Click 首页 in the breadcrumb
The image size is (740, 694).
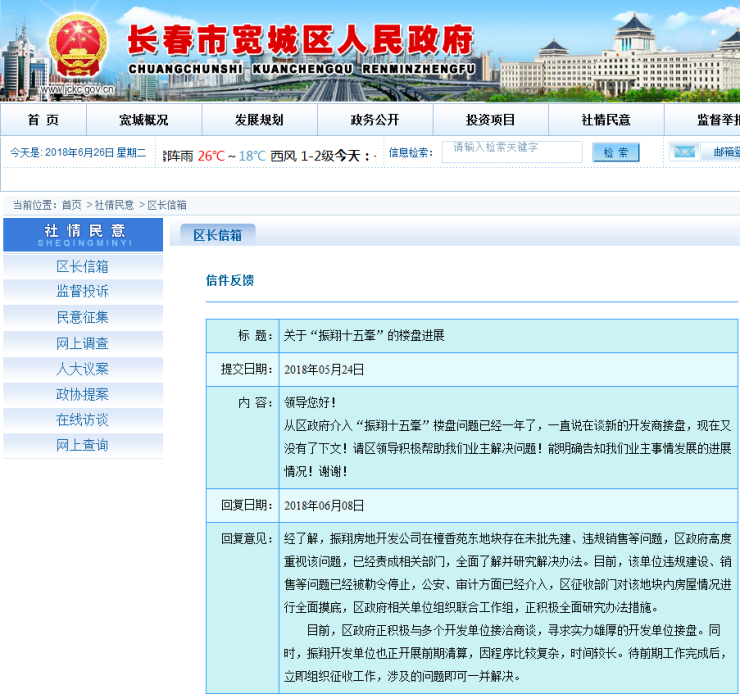(72, 205)
